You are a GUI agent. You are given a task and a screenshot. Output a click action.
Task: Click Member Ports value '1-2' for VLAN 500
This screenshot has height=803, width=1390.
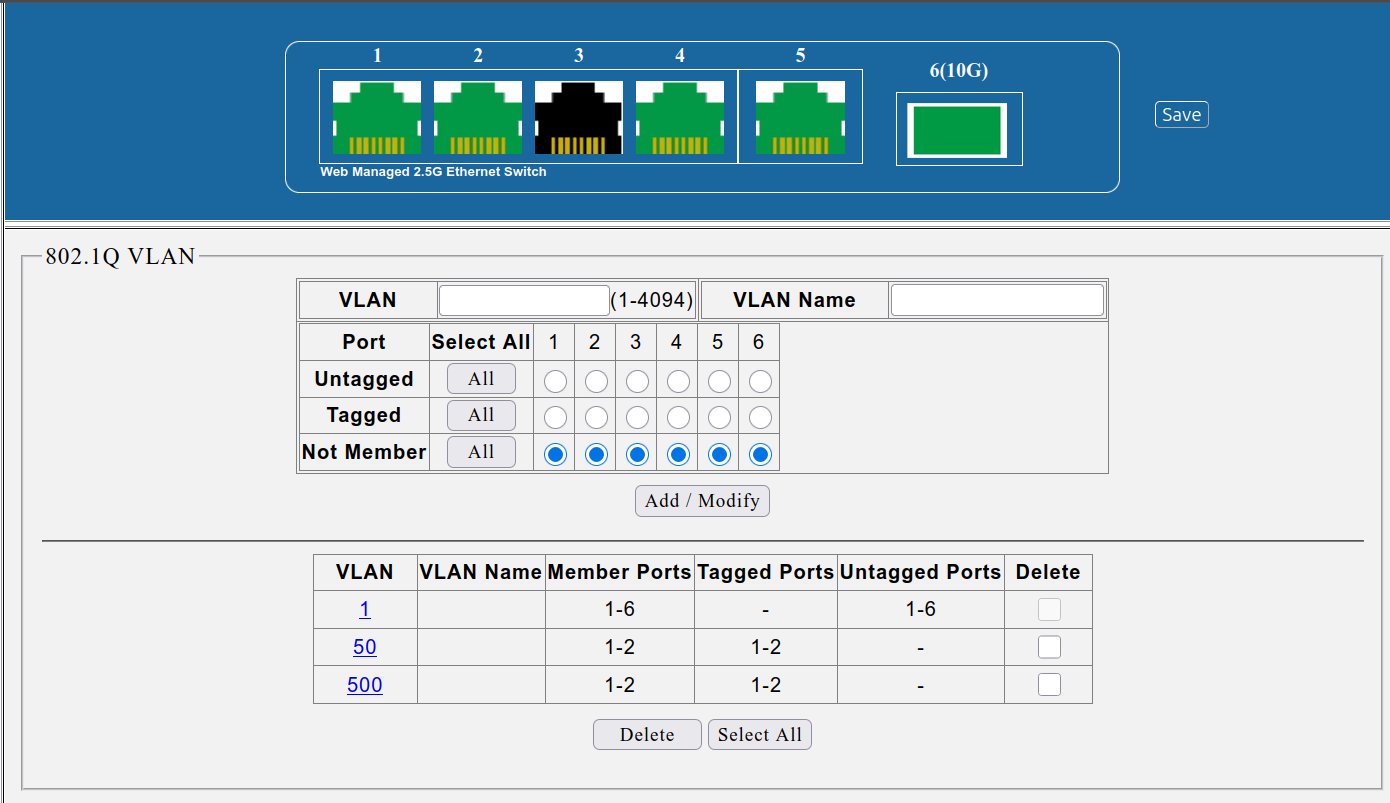(620, 685)
